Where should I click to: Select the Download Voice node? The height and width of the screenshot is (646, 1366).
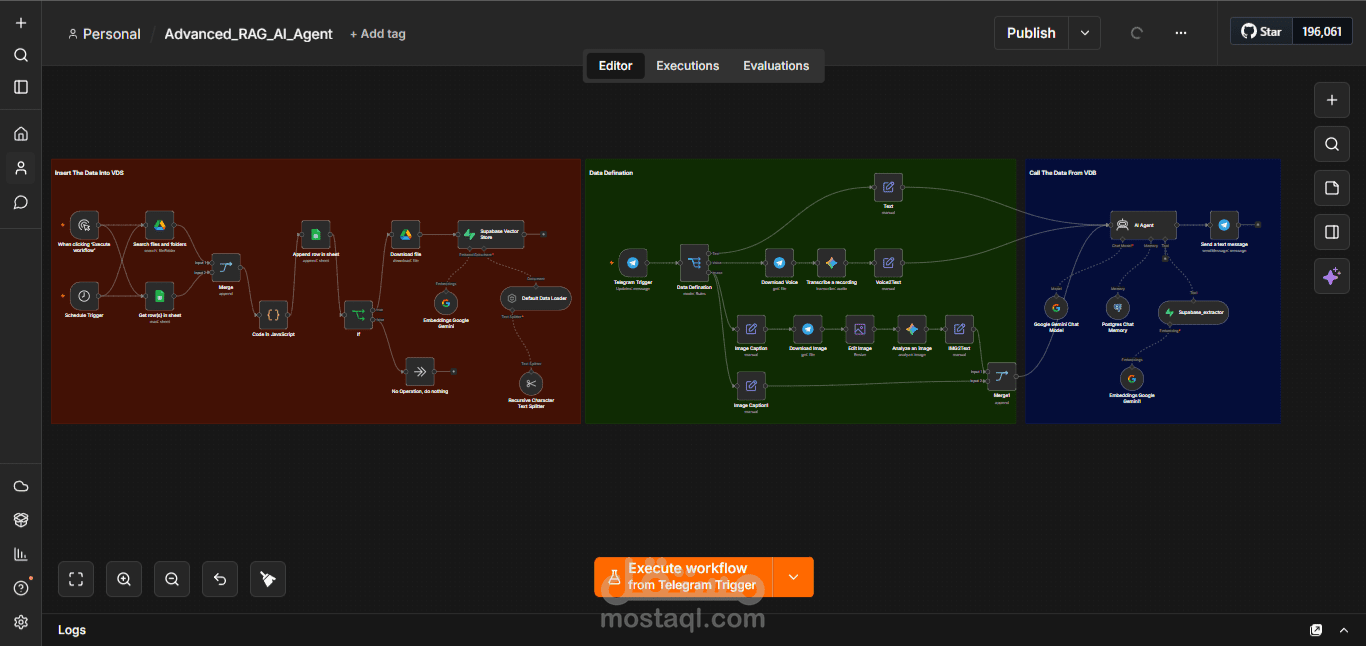779,263
